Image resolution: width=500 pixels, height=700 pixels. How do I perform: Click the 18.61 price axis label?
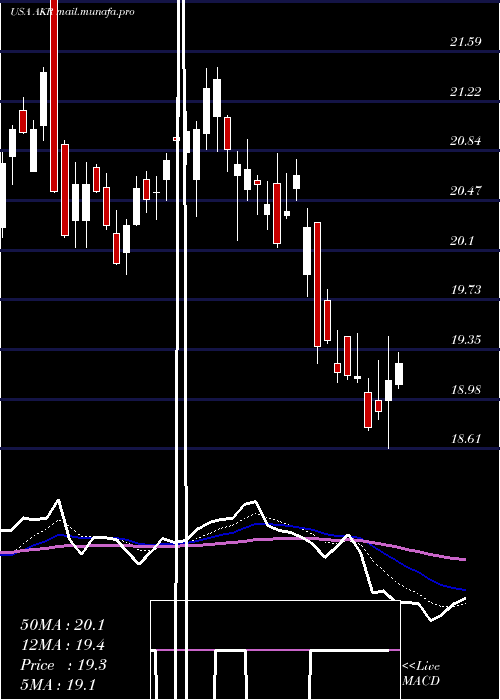pos(466,439)
